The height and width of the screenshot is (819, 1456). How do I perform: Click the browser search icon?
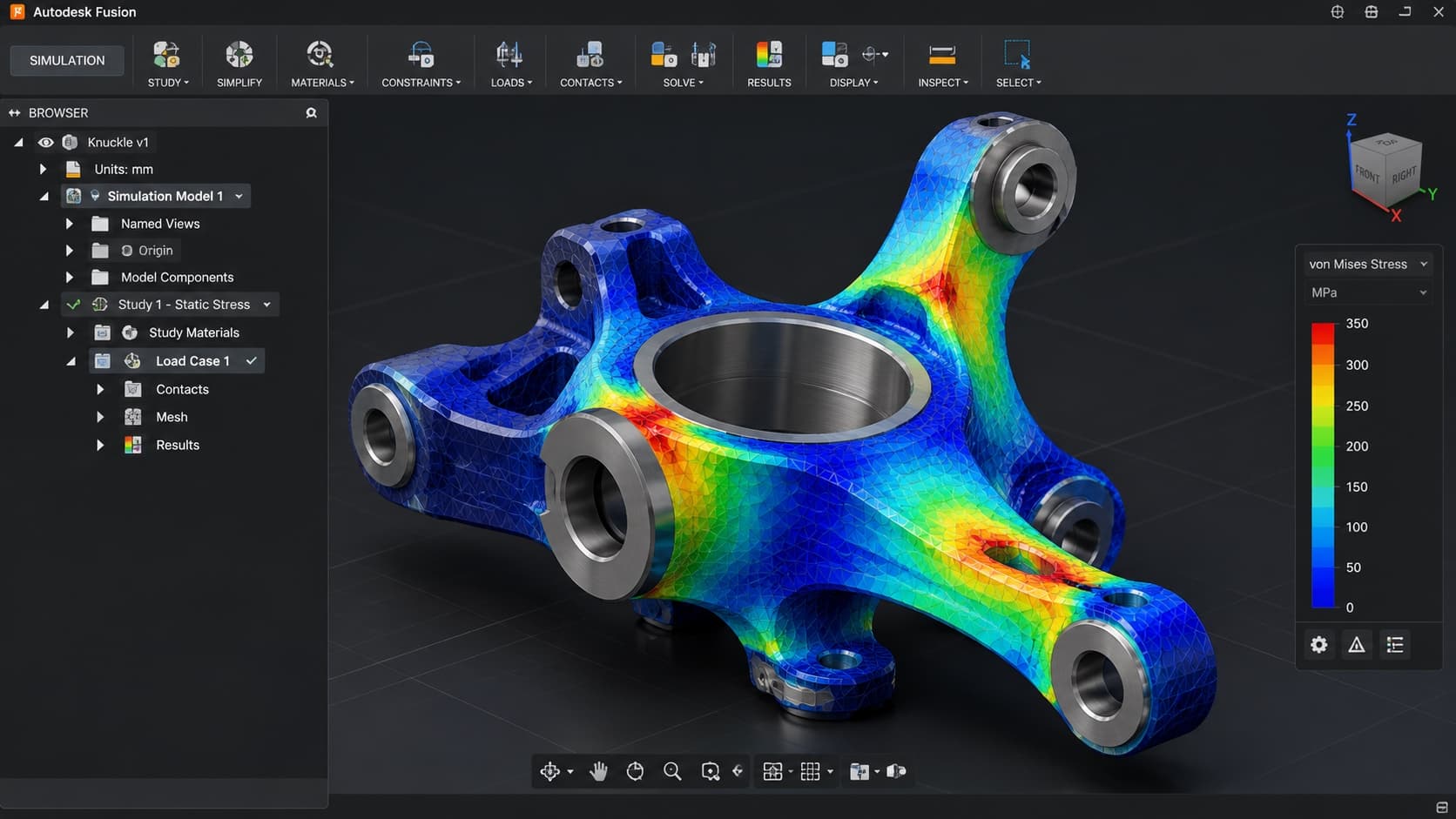click(x=311, y=113)
